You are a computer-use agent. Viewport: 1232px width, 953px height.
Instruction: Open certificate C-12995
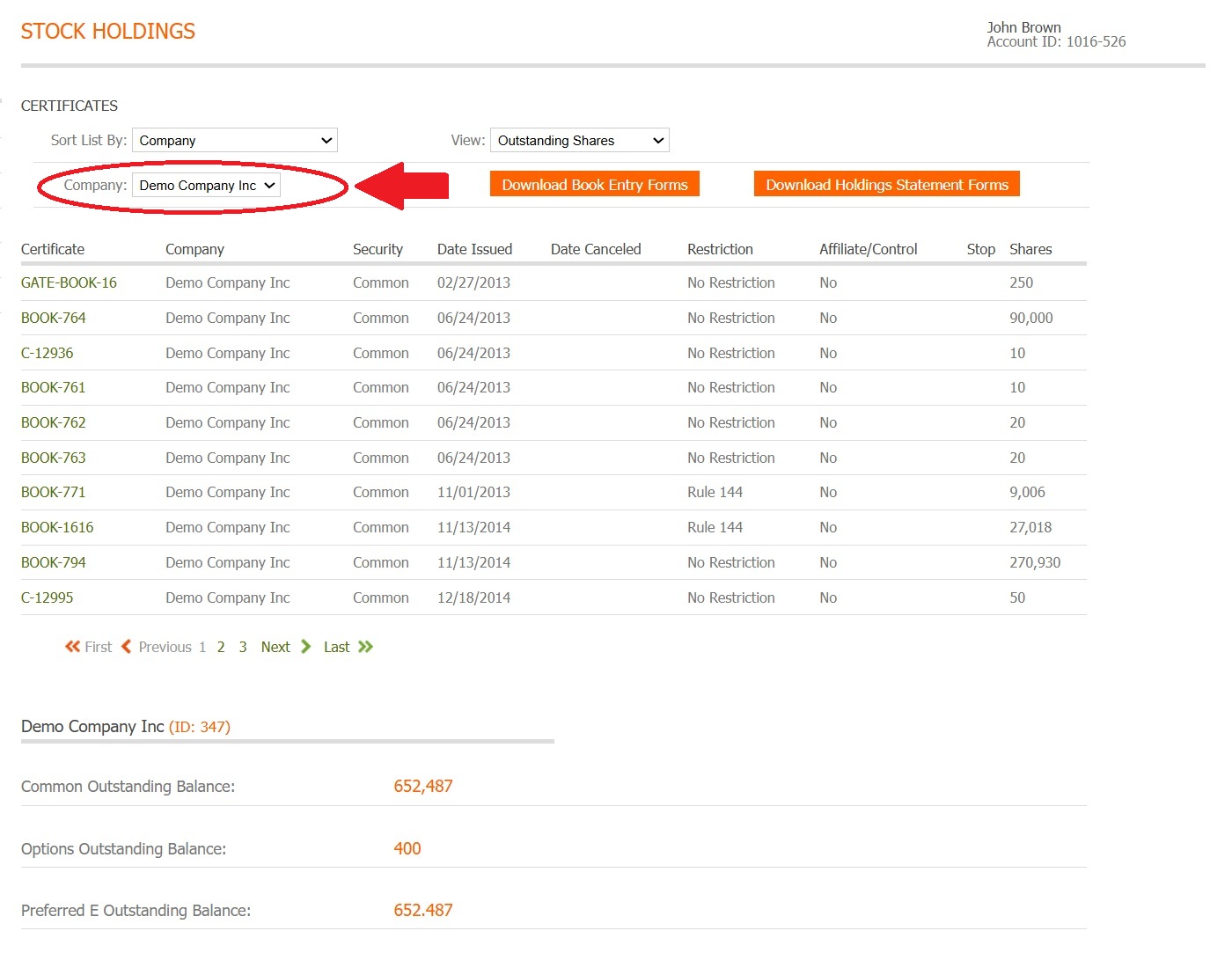(48, 598)
